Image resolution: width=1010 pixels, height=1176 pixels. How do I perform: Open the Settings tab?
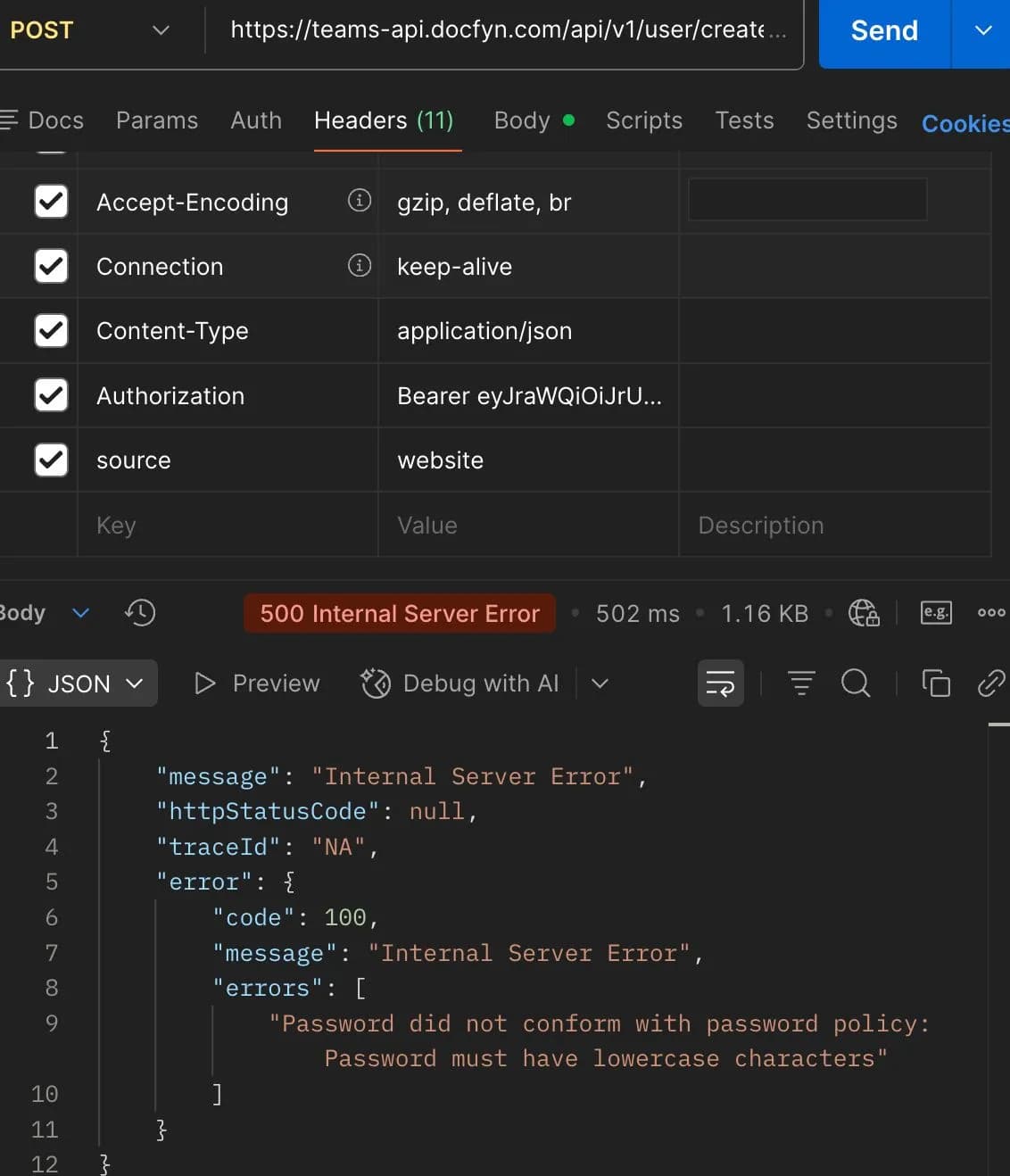pyautogui.click(x=851, y=120)
